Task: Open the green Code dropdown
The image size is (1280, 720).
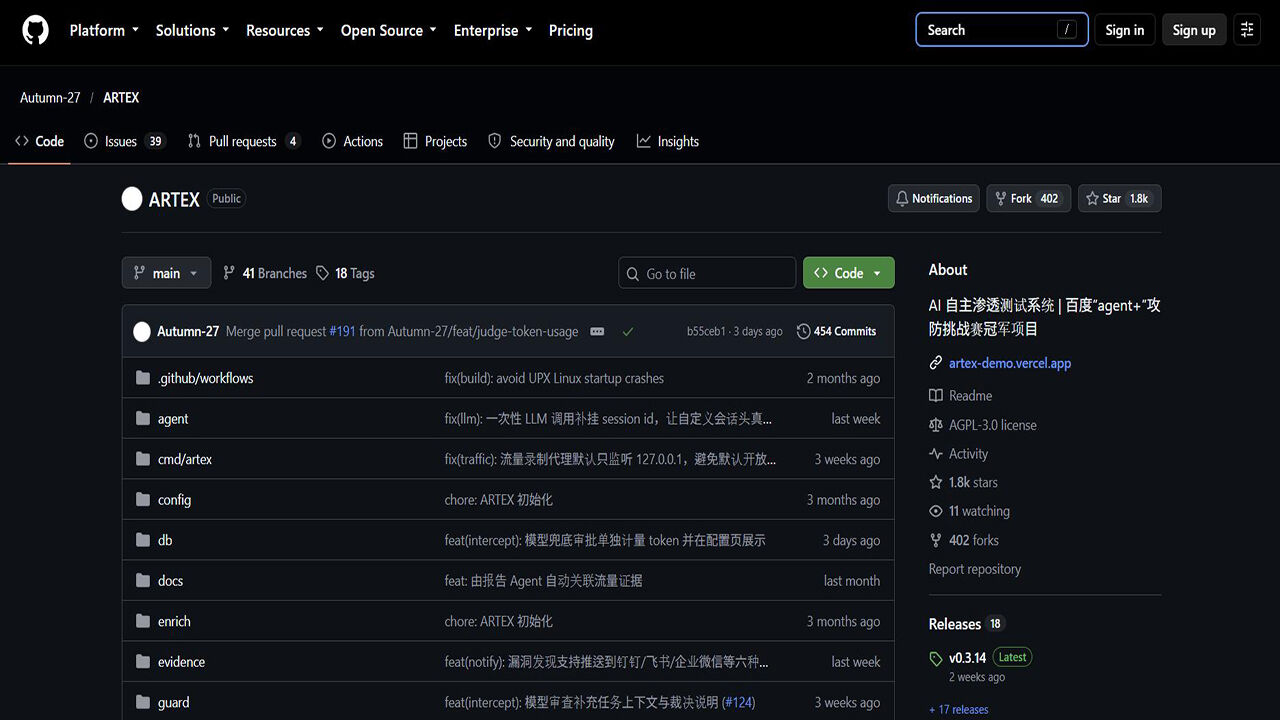Action: (x=849, y=273)
